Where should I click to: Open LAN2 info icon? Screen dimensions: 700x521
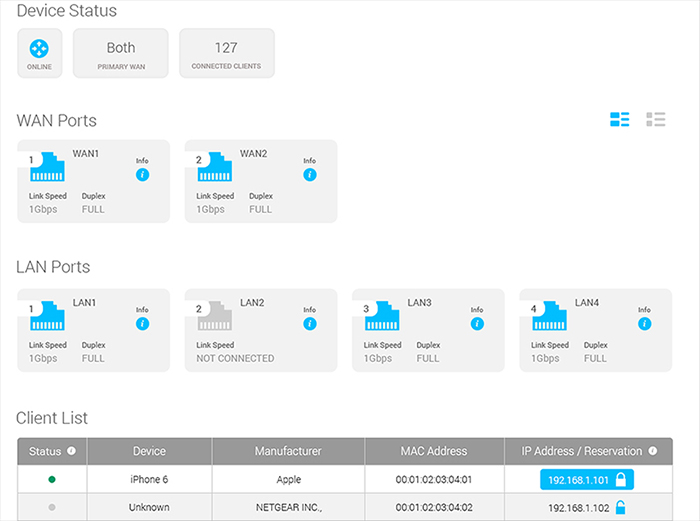(x=310, y=324)
